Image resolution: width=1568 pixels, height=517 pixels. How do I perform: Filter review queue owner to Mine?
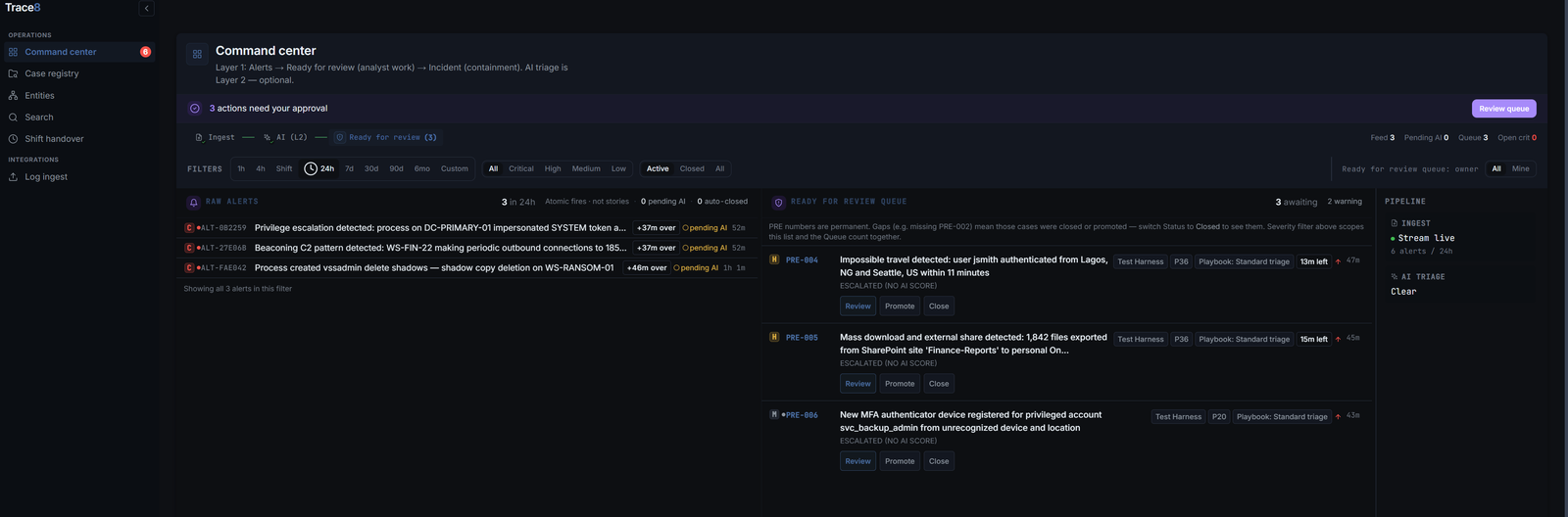pyautogui.click(x=1520, y=168)
